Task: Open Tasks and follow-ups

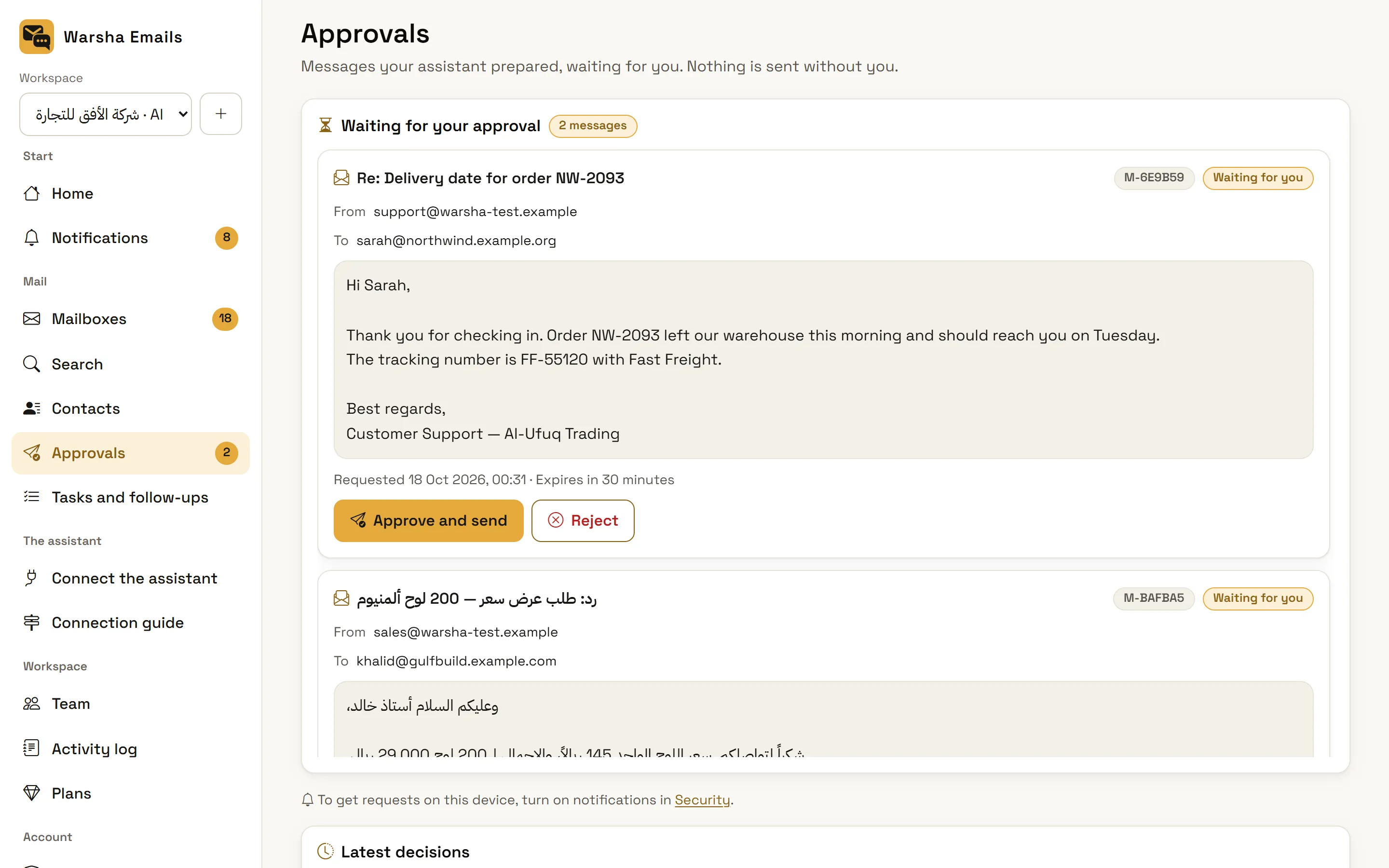Action: 130,497
